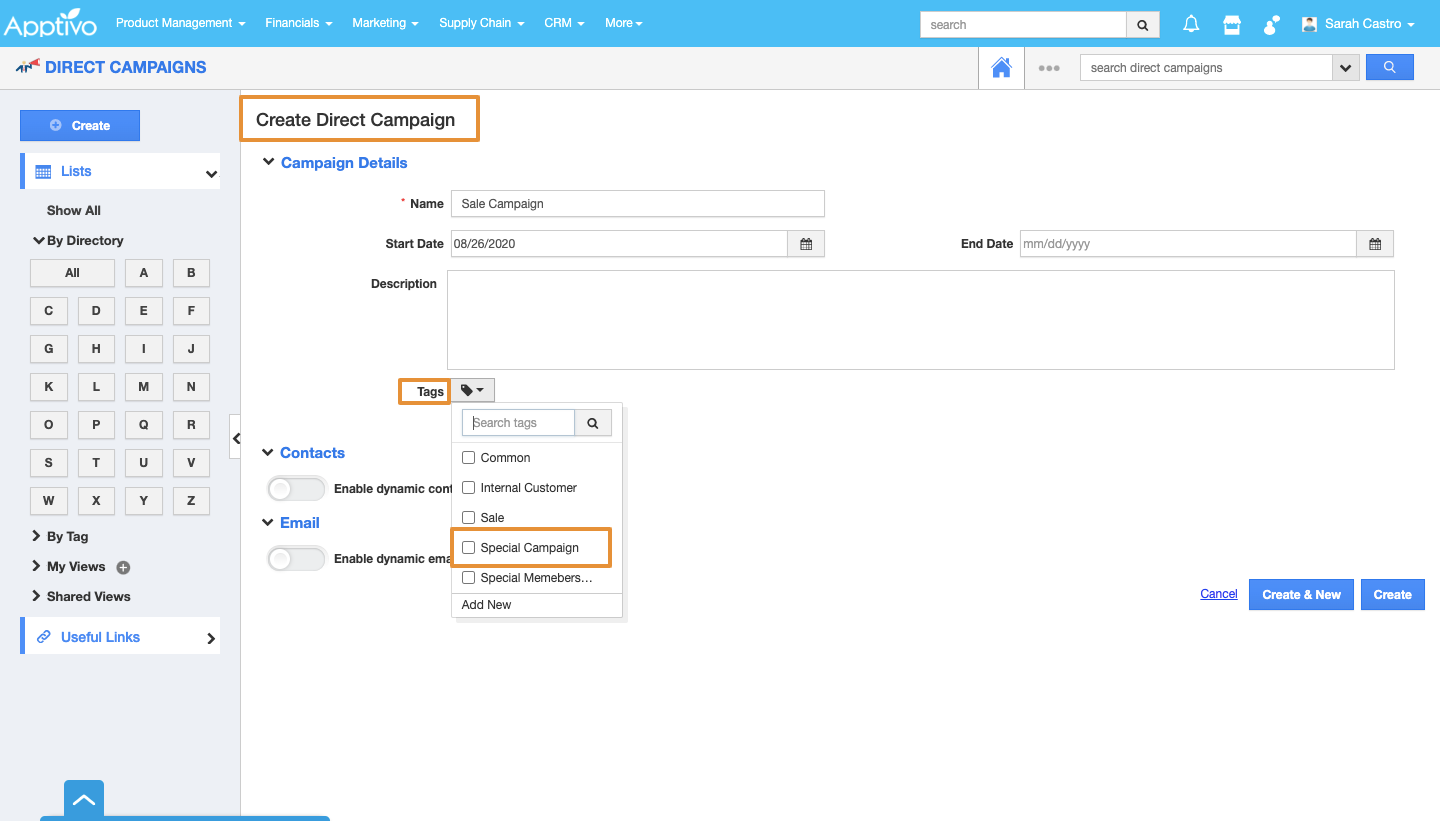Enable the dynamic contacts toggle

coord(296,489)
